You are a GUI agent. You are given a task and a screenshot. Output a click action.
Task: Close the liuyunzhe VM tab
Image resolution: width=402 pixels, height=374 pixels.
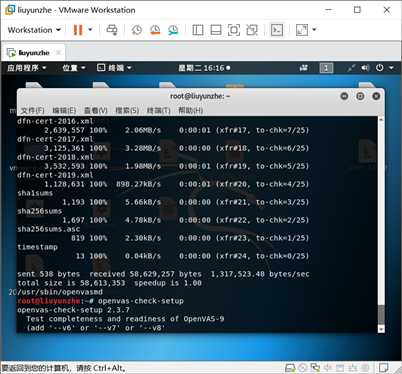(x=58, y=53)
